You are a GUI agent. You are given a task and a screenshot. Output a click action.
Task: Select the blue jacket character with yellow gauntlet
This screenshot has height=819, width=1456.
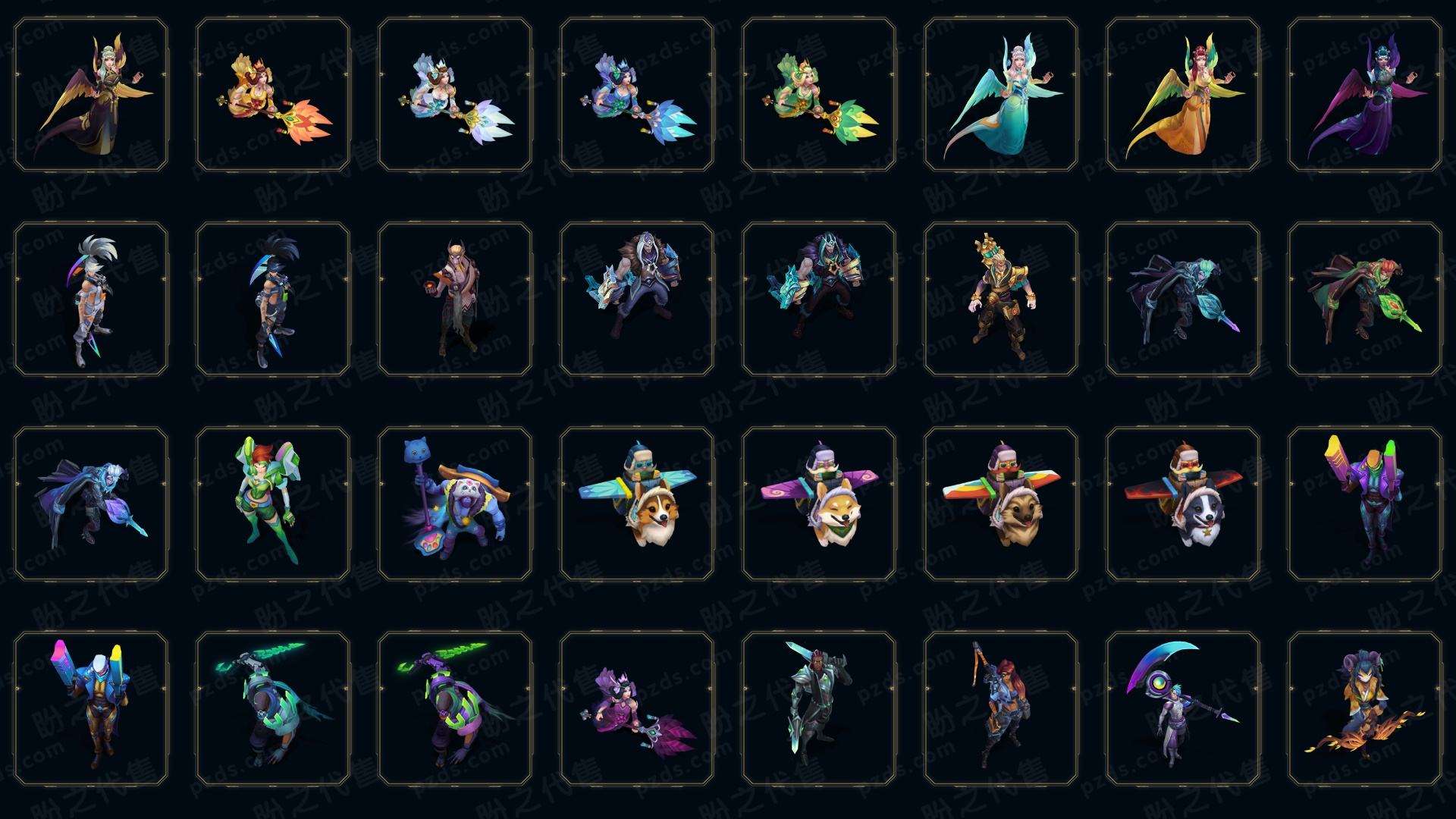coord(91,709)
